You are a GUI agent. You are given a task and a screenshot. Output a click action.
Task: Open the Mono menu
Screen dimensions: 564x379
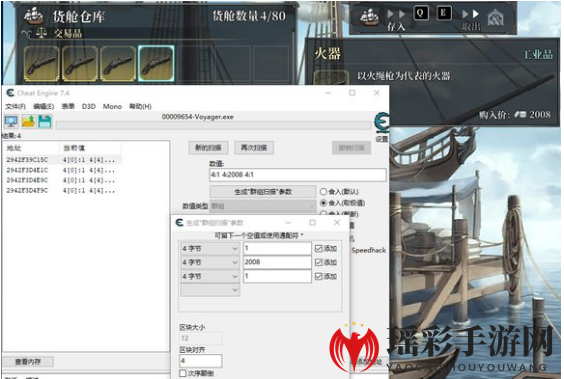tap(112, 106)
